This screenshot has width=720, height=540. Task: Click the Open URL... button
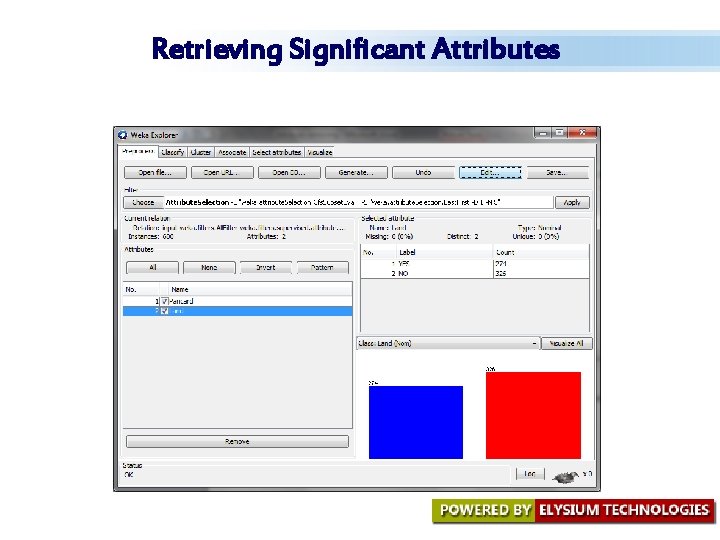point(222,173)
